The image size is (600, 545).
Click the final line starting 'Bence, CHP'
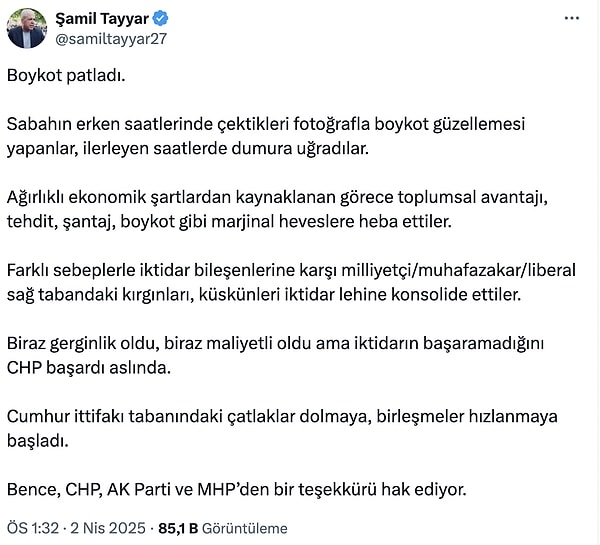point(236,489)
